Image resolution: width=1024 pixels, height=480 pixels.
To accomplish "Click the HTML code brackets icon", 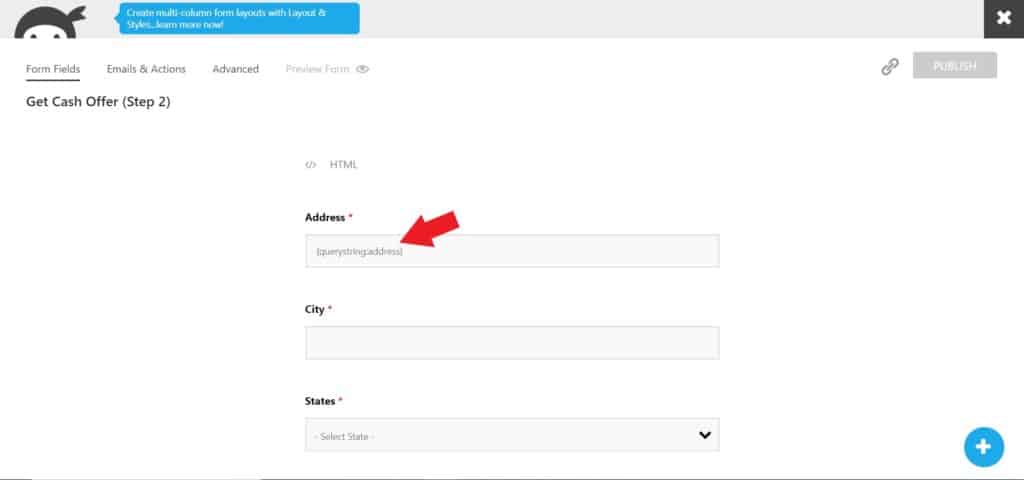I will [x=311, y=165].
